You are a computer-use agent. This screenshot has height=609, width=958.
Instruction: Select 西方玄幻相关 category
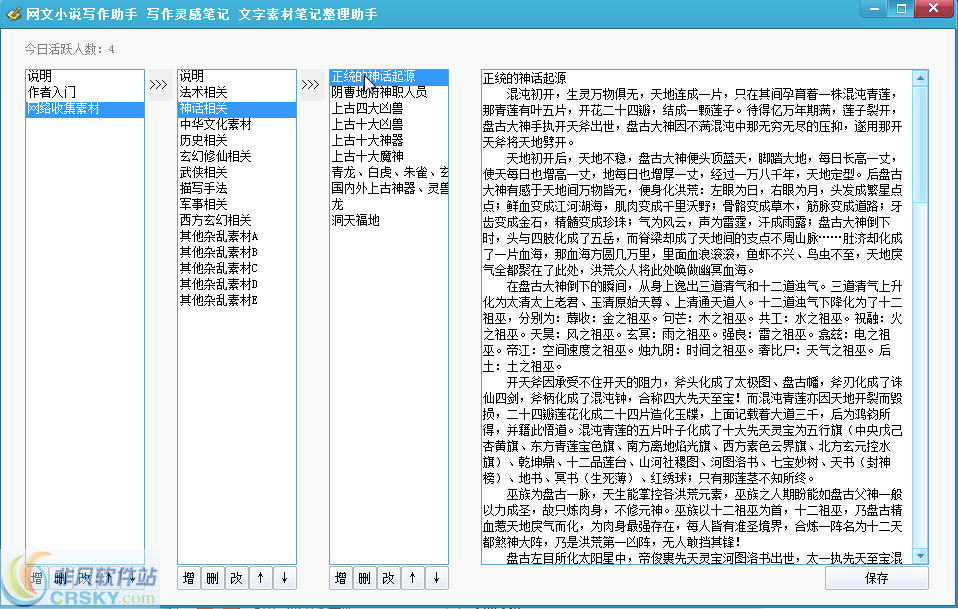(212, 219)
